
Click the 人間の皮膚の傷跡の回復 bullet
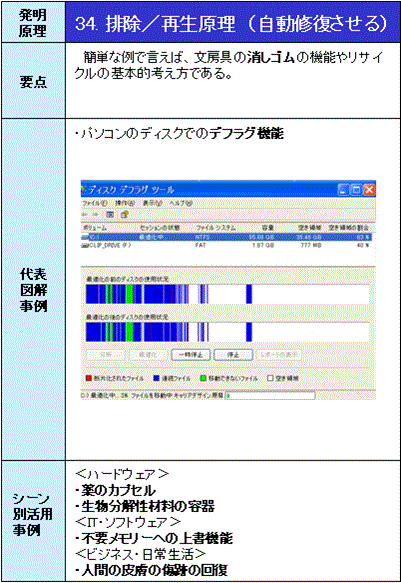pos(151,570)
